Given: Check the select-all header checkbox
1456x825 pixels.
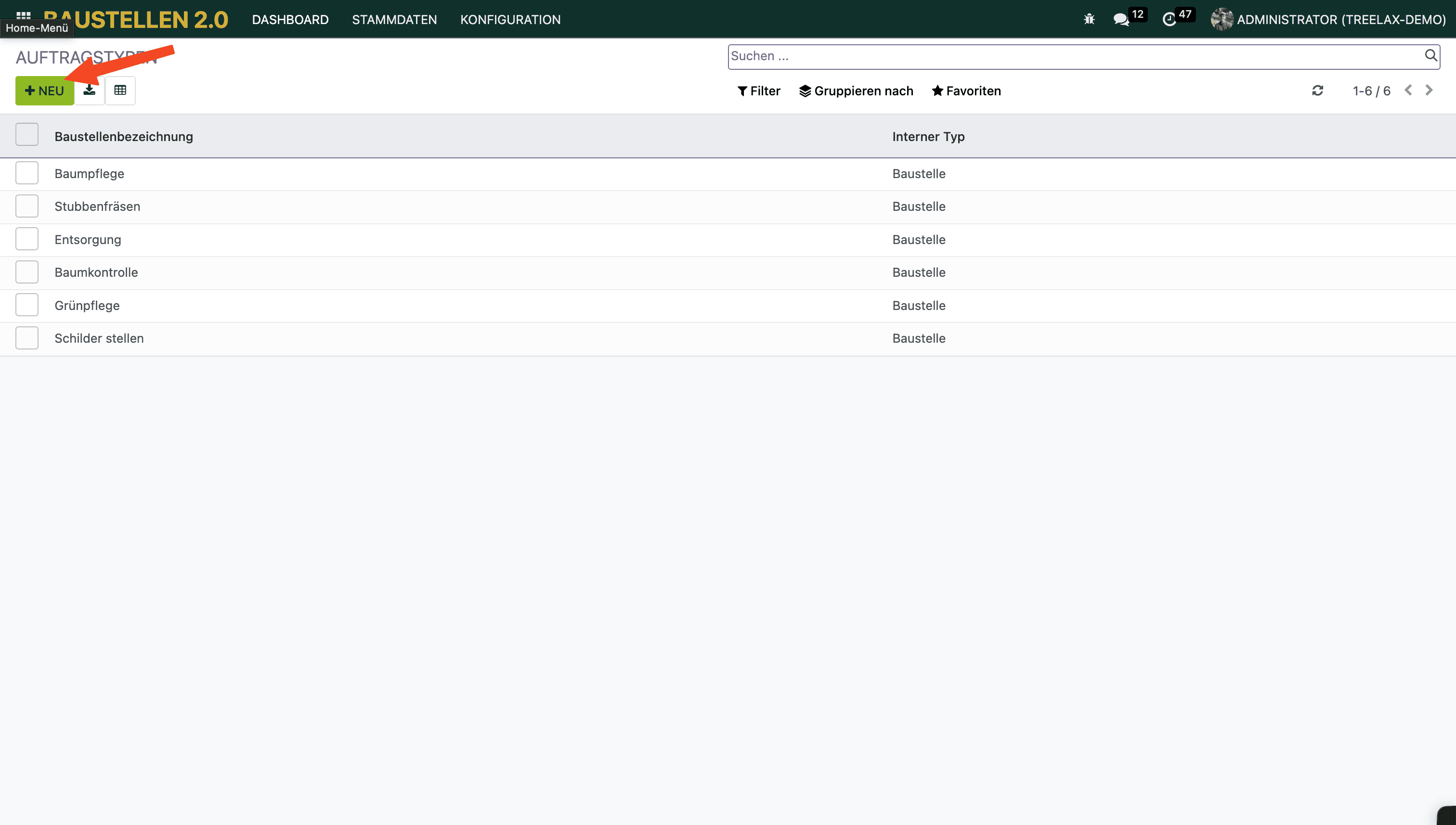Looking at the screenshot, I should [x=26, y=135].
